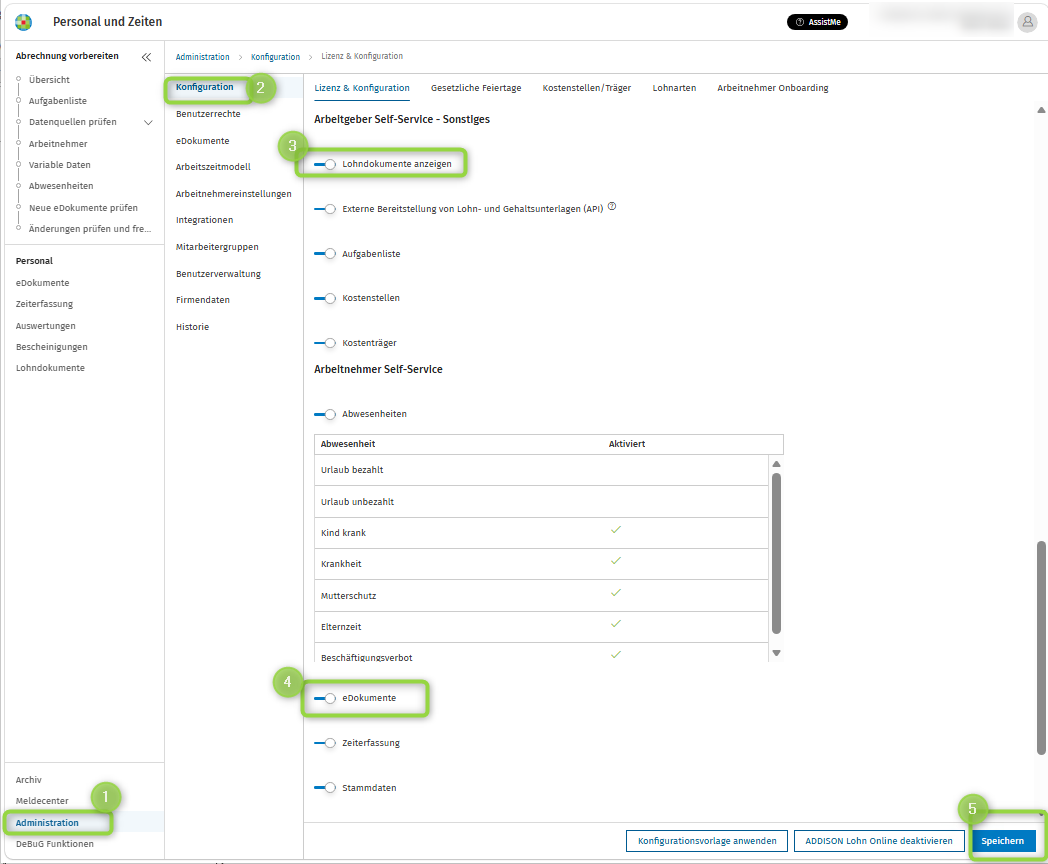The width and height of the screenshot is (1048, 864).
Task: Open Variable Daten in the sidebar
Action: tap(59, 165)
